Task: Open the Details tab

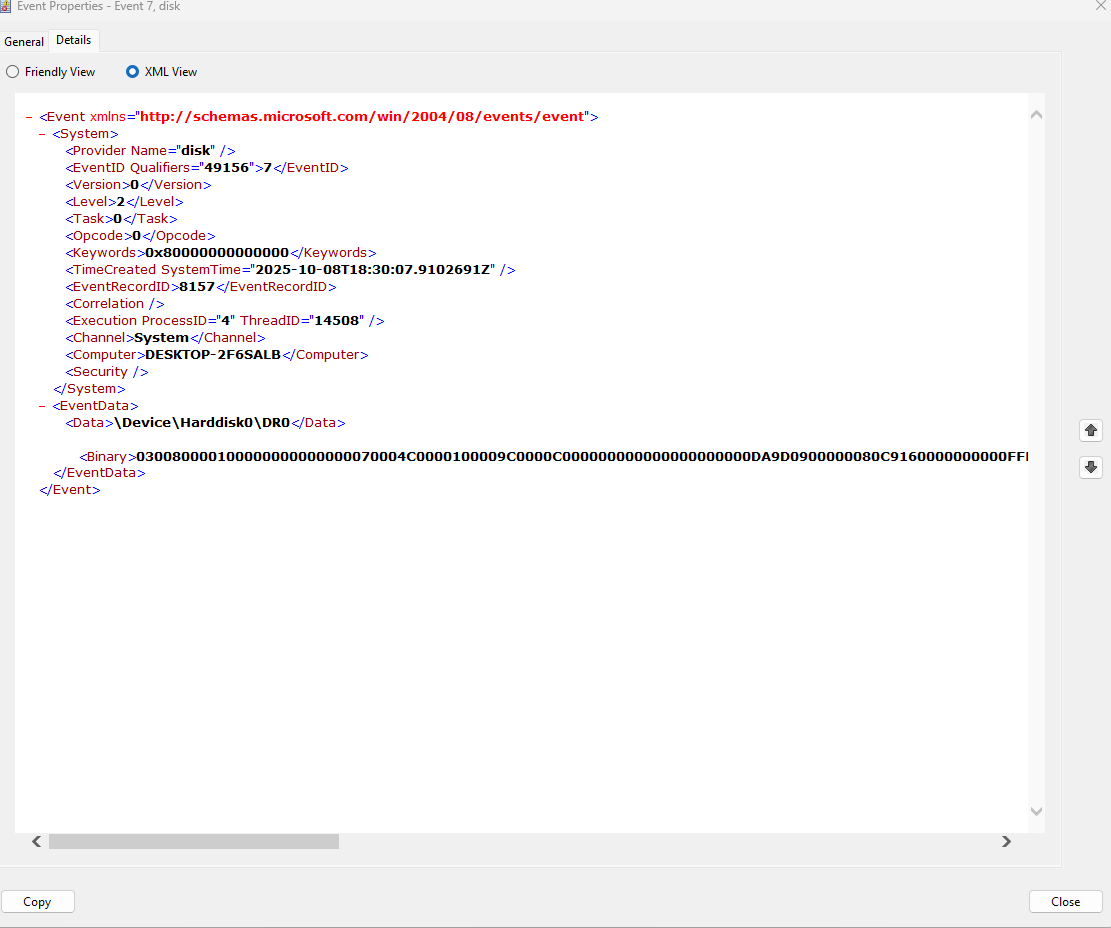Action: click(73, 40)
